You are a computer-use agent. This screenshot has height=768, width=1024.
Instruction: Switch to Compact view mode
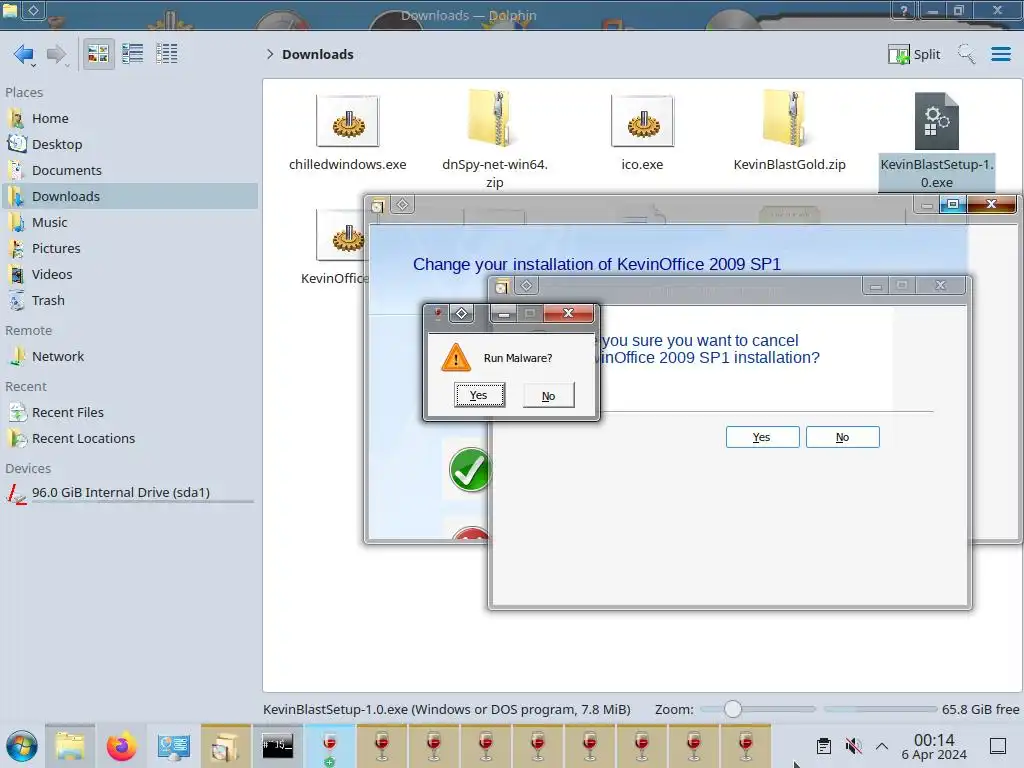[x=133, y=54]
